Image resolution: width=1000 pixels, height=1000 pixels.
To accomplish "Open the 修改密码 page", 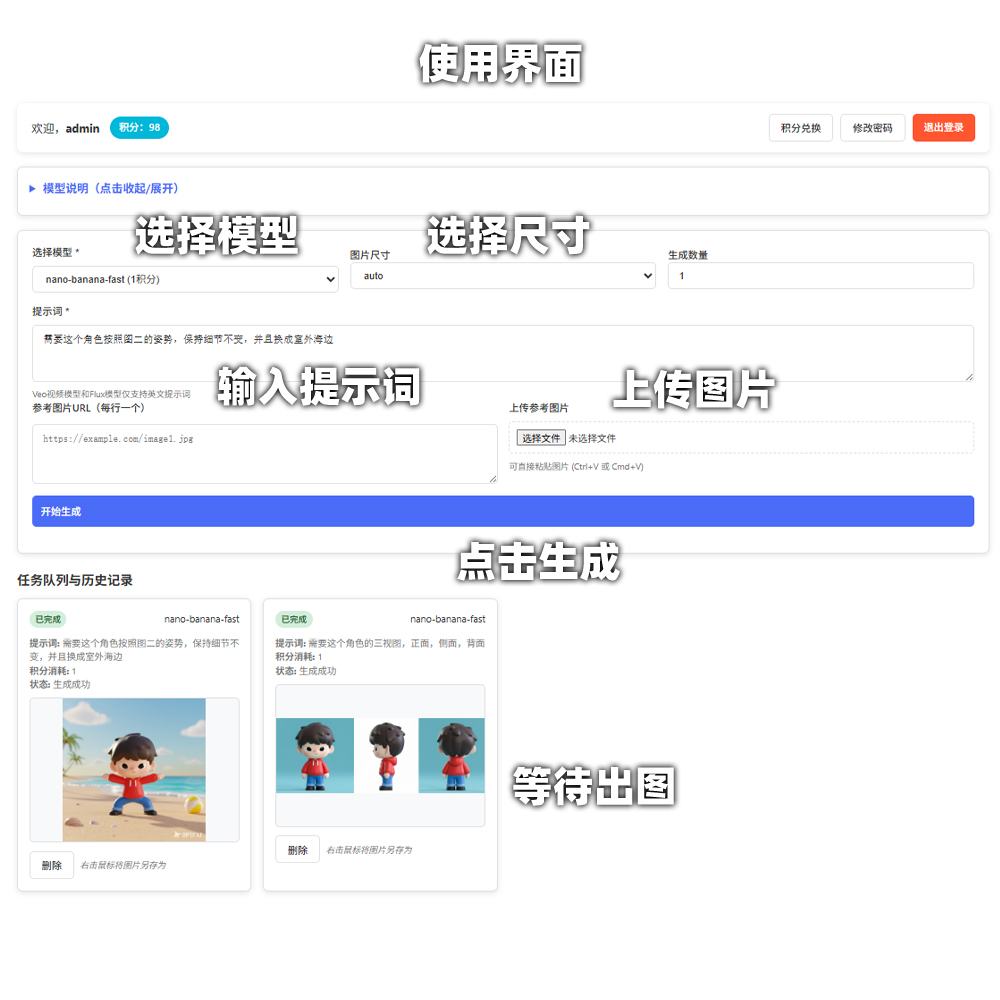I will 872,128.
